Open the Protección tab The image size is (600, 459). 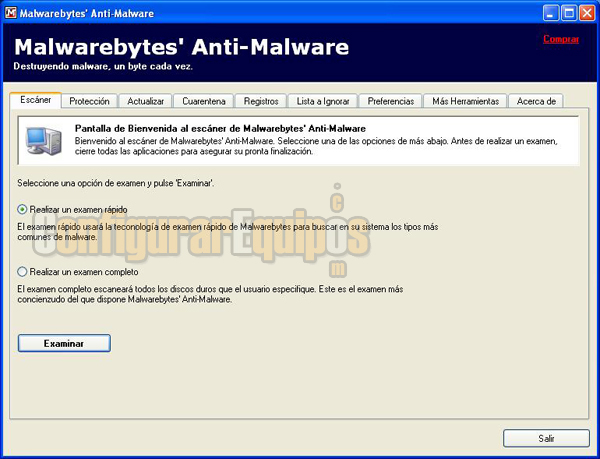pos(89,101)
